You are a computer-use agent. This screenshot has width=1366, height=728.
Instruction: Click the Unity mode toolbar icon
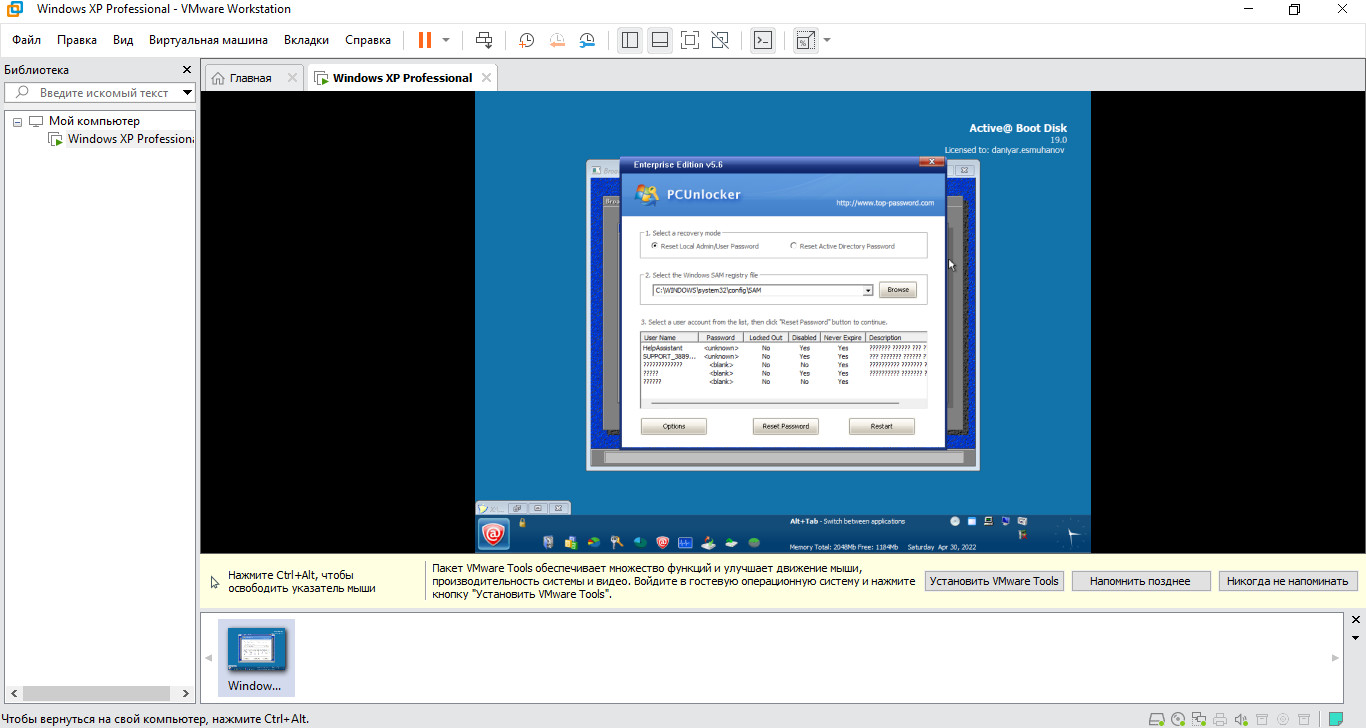pos(720,40)
